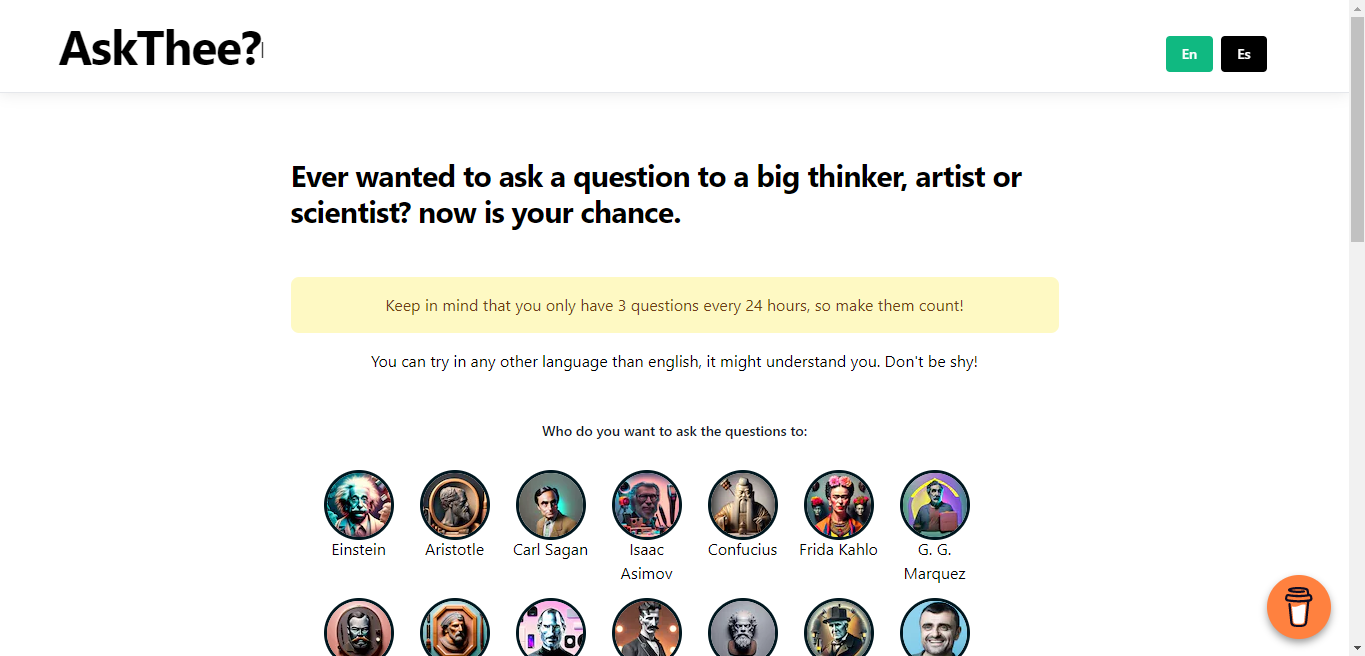The image size is (1365, 656).
Task: Select the Einstein avatar
Action: [359, 505]
